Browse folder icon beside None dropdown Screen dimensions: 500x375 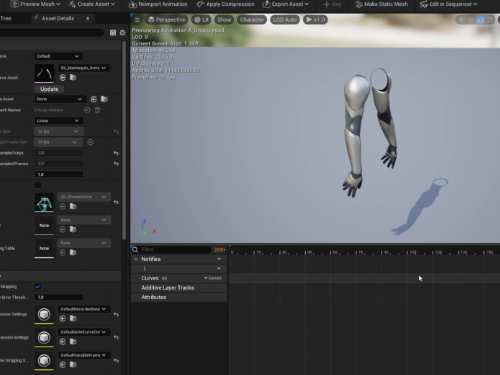[x=104, y=99]
